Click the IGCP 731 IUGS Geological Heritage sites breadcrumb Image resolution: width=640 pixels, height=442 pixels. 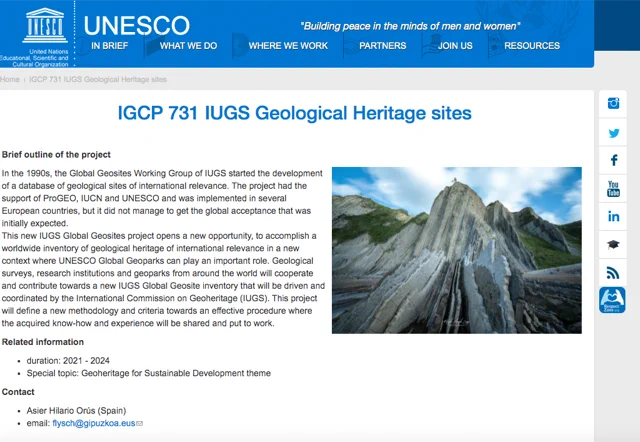(98, 79)
